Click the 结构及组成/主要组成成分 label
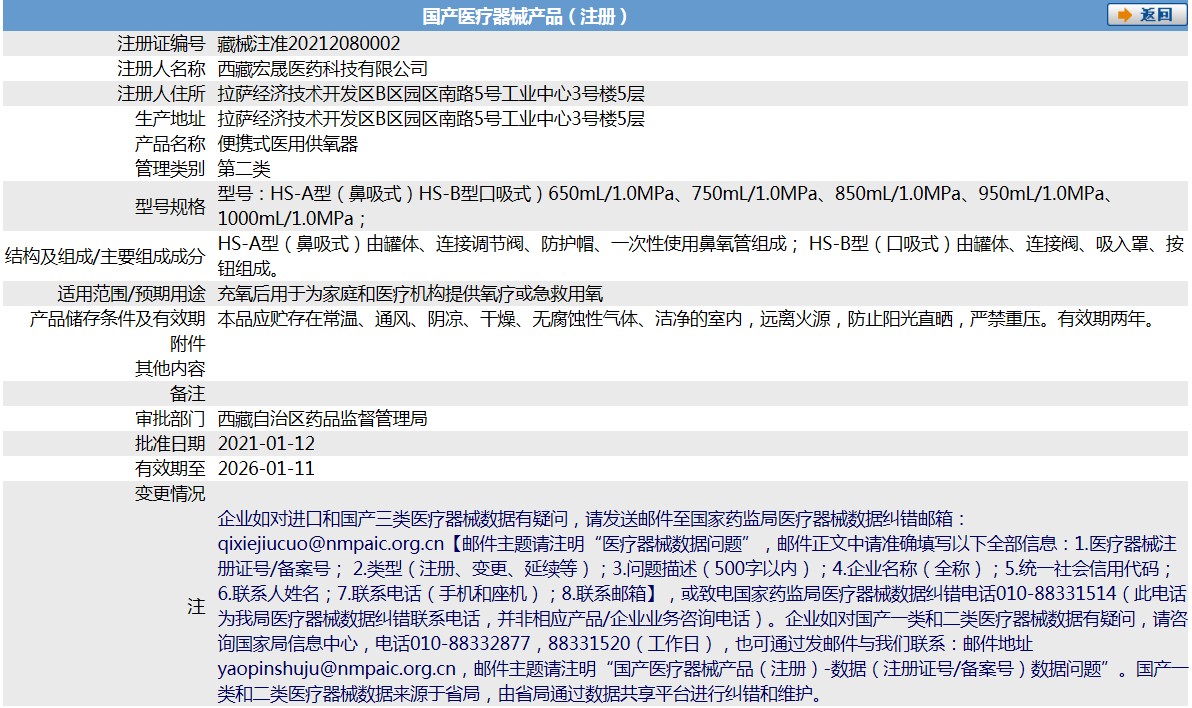The width and height of the screenshot is (1192, 708). [x=105, y=257]
